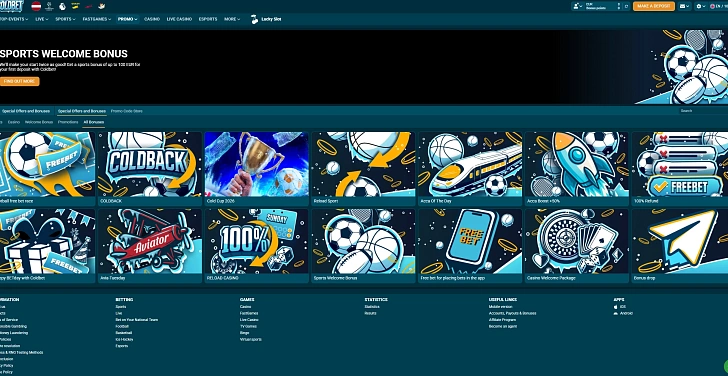
Task: Open free bet in the app card
Action: pos(470,246)
